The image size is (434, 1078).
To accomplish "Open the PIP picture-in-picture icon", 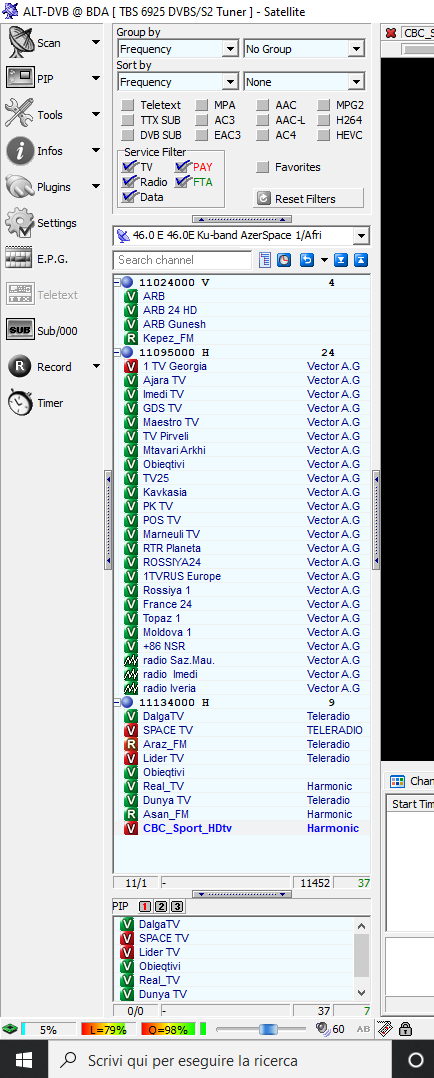I will pos(21,78).
